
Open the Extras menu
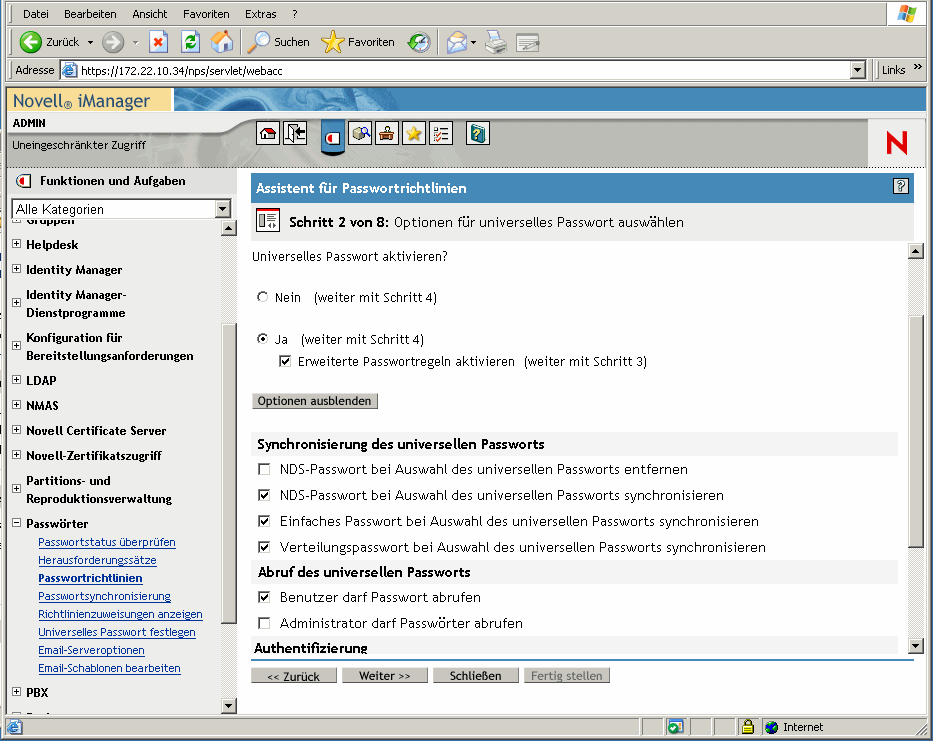click(x=260, y=13)
